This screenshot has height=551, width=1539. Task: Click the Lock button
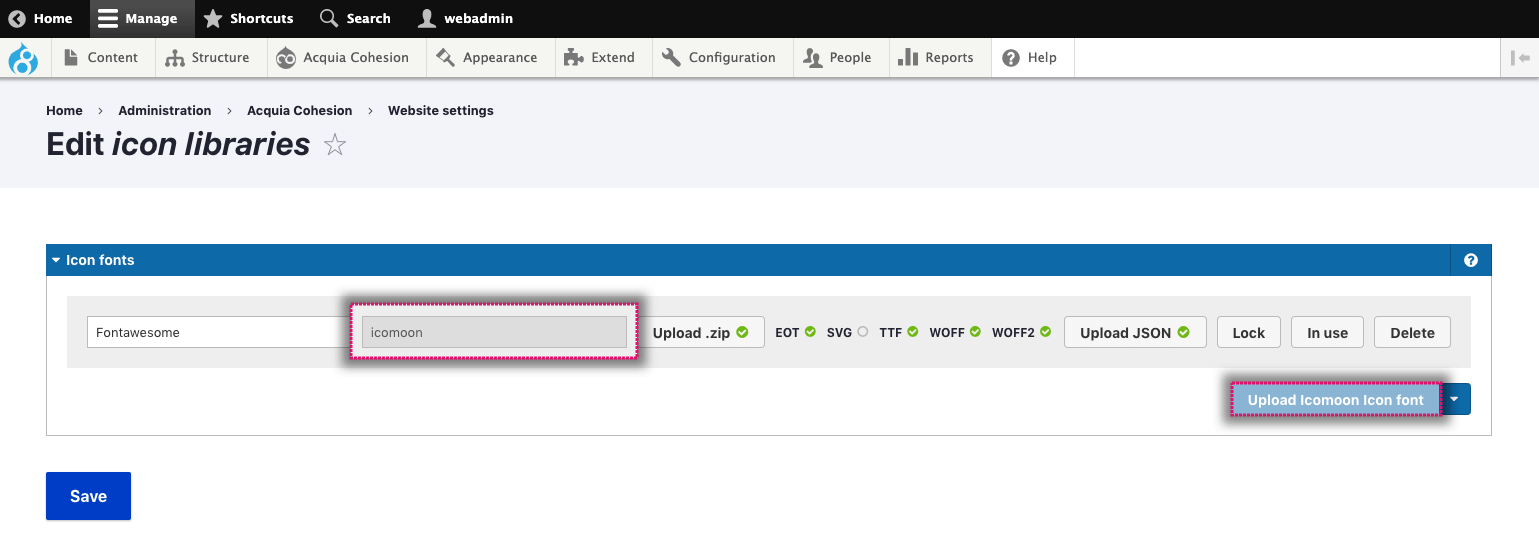click(x=1248, y=332)
